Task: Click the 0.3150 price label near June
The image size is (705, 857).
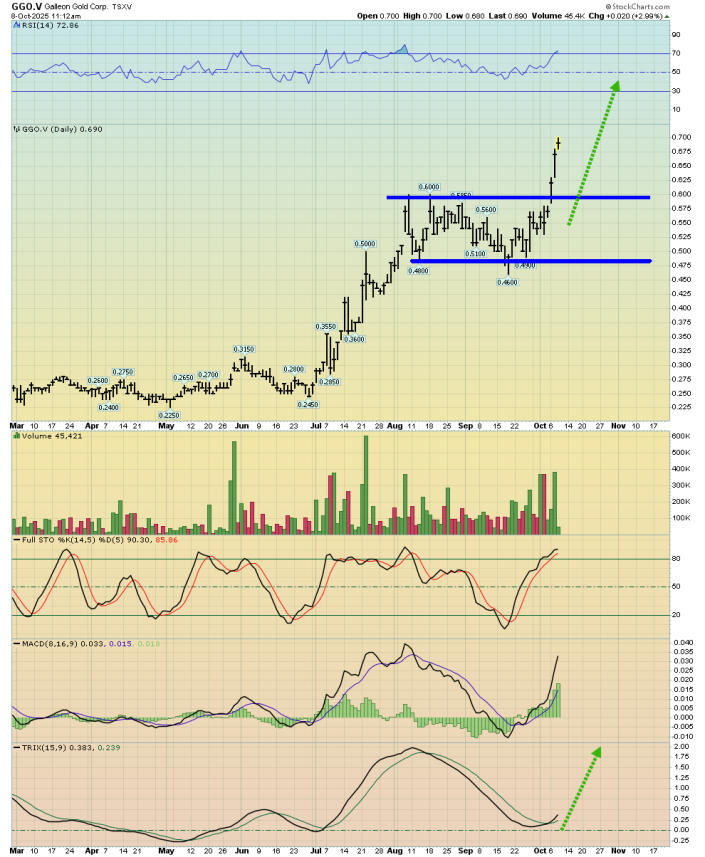Action: (244, 349)
